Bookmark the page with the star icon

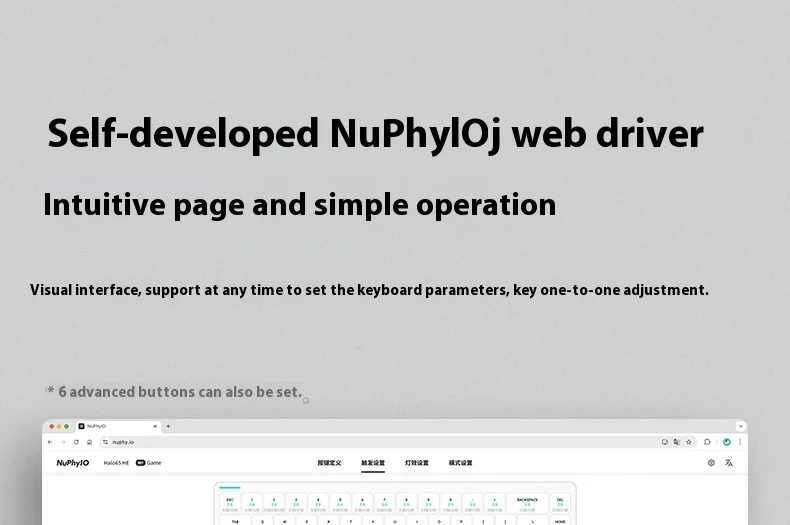click(x=689, y=442)
